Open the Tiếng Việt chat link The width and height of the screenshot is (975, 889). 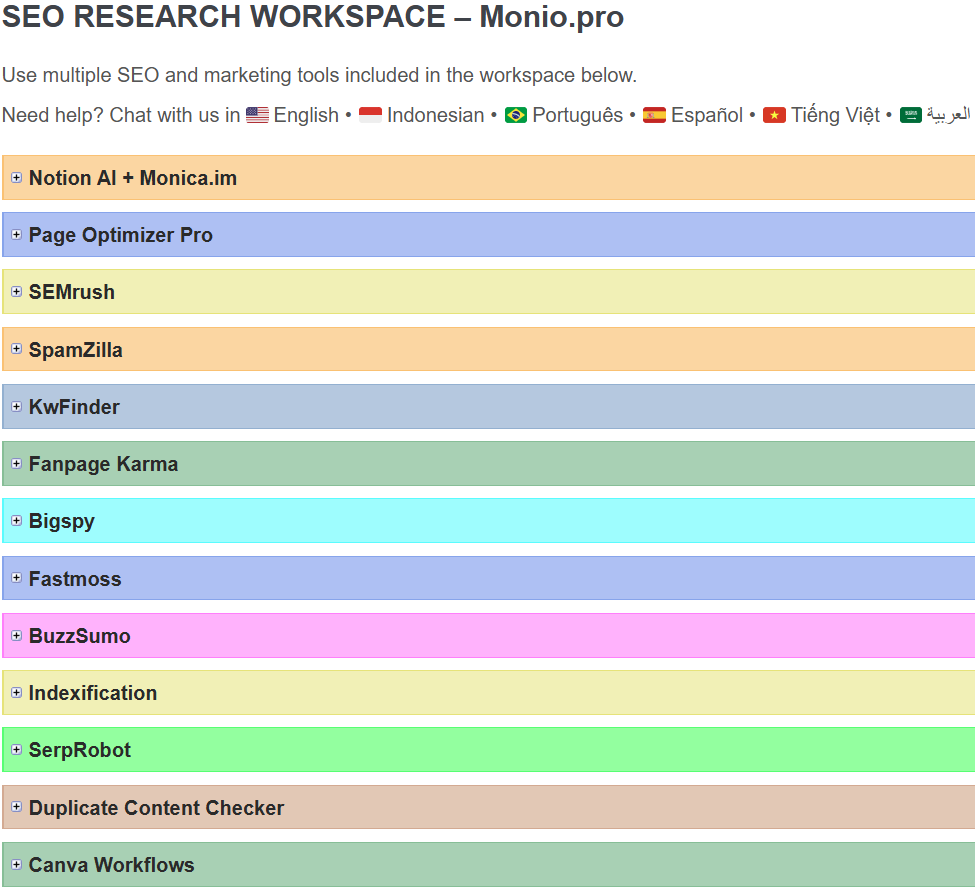pyautogui.click(x=835, y=115)
